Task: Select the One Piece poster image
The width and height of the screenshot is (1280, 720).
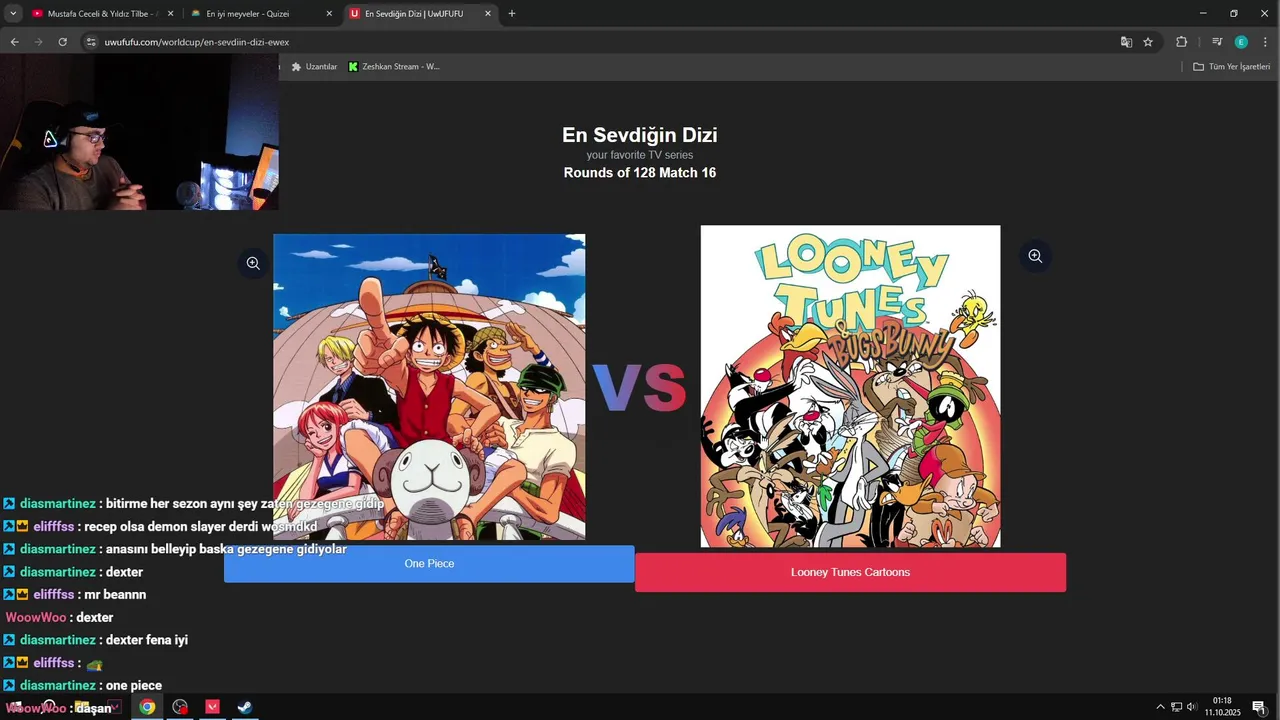Action: coord(429,387)
